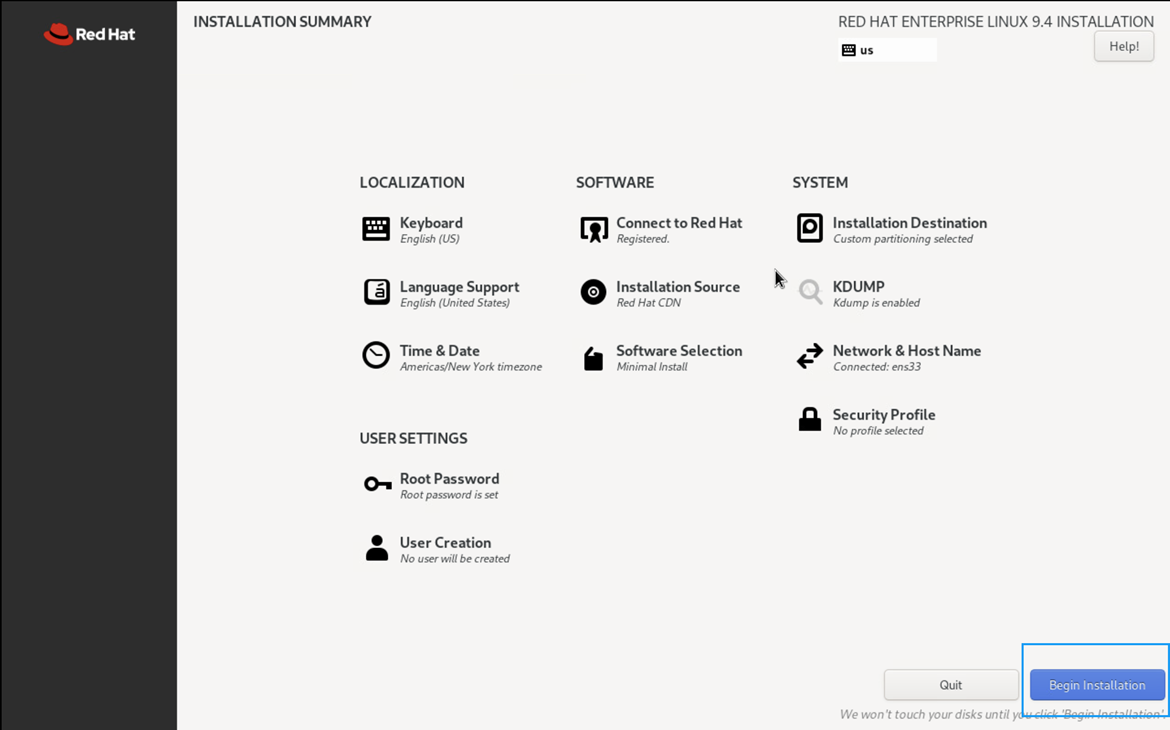This screenshot has width=1170, height=730.
Task: Open the Keyboard layout icon
Action: pos(376,229)
